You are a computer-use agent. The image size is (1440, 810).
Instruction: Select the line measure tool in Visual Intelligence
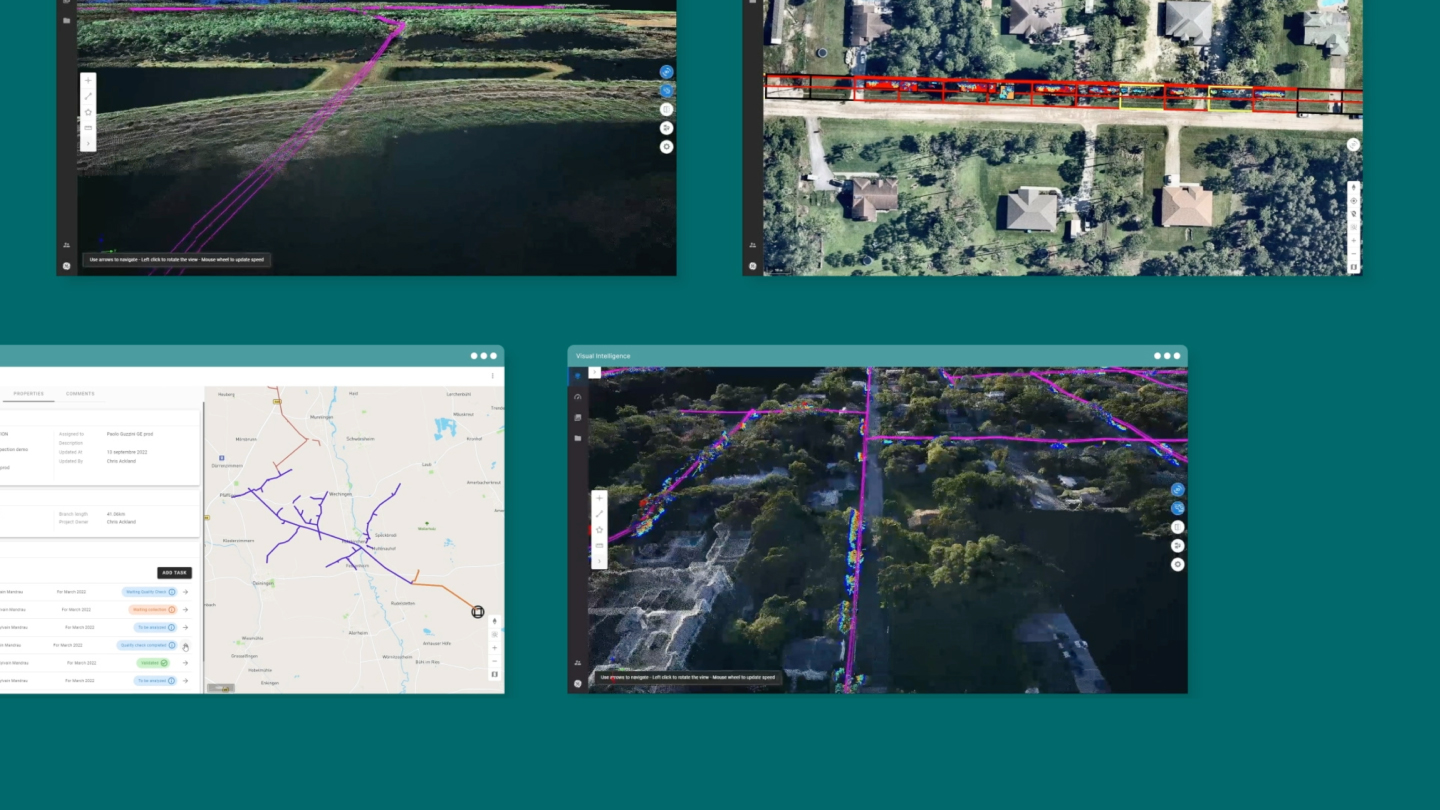click(600, 514)
